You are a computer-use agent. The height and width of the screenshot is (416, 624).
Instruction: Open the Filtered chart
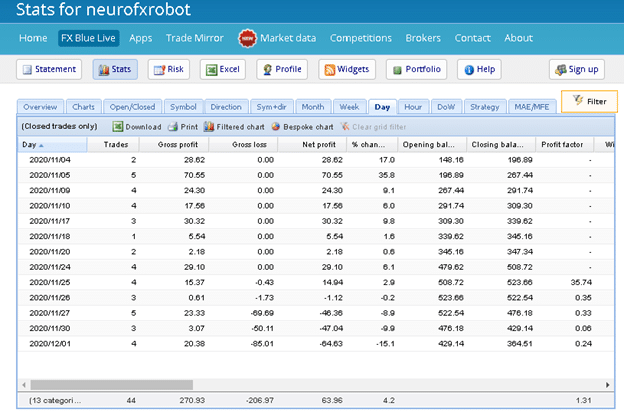(x=234, y=127)
